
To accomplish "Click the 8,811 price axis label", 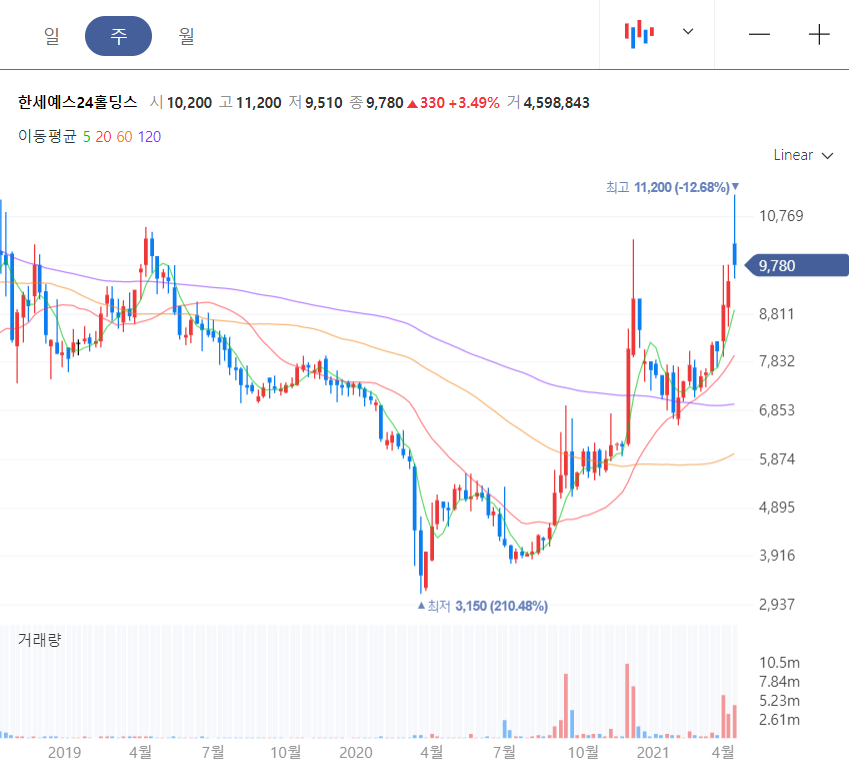I will click(776, 314).
